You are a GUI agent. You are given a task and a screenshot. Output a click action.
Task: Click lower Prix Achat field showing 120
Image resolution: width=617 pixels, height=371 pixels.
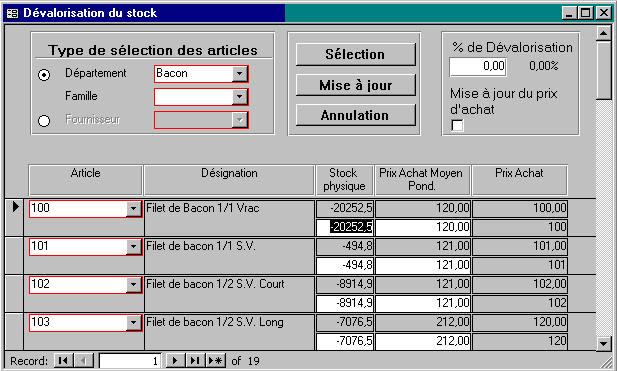(520, 341)
